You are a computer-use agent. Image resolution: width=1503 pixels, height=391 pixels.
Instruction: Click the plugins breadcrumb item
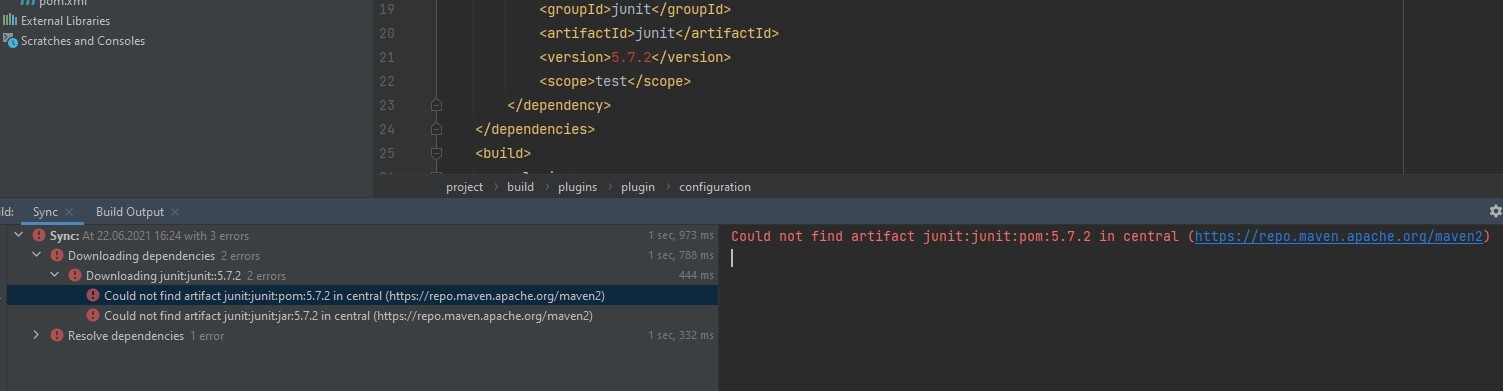(578, 187)
